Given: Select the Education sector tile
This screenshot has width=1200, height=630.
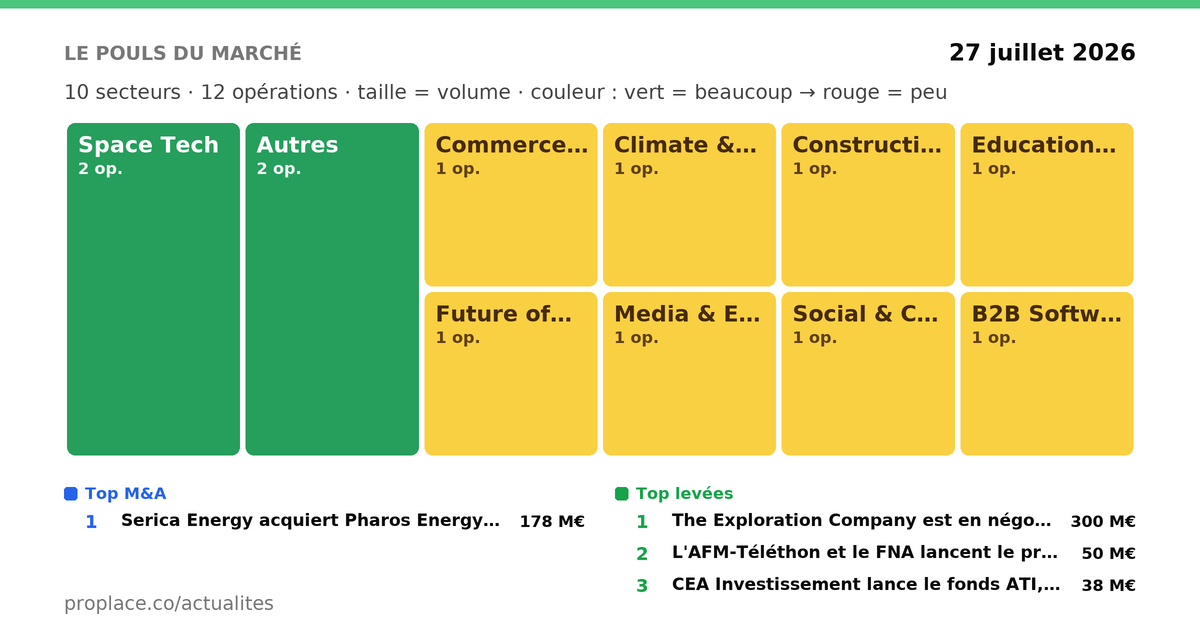Looking at the screenshot, I should (x=1047, y=205).
